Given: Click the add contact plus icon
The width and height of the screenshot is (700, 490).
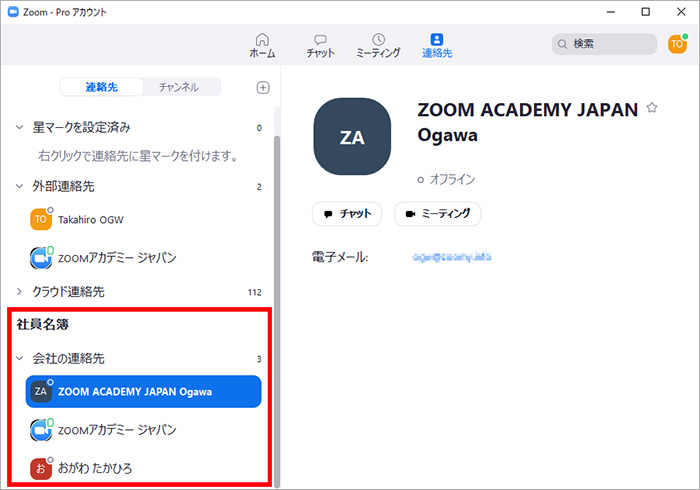Looking at the screenshot, I should (x=263, y=88).
